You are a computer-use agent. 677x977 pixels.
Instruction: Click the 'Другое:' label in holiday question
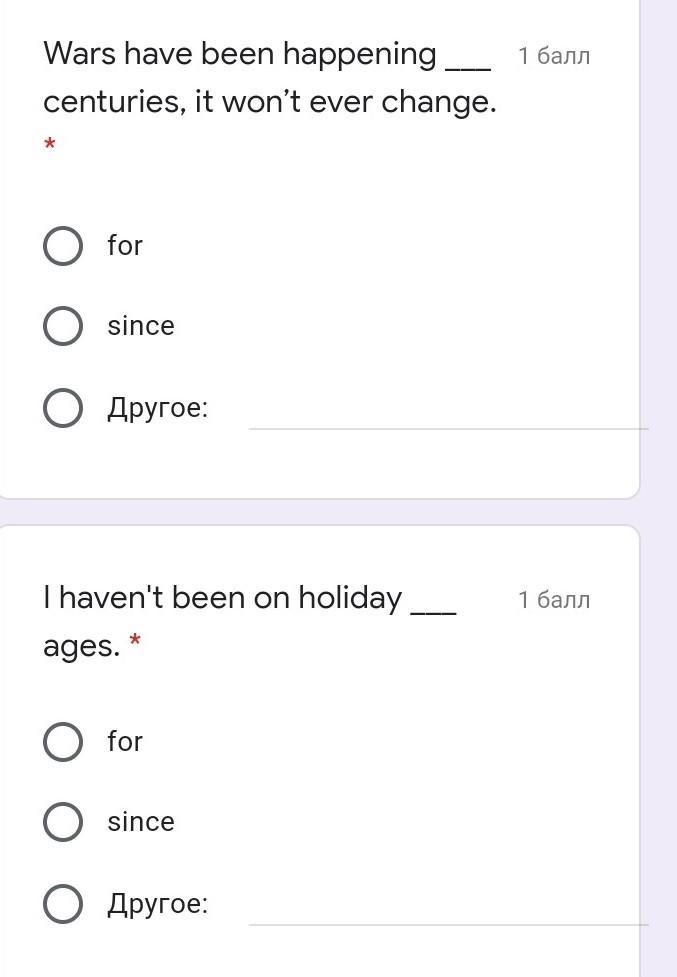pos(158,904)
